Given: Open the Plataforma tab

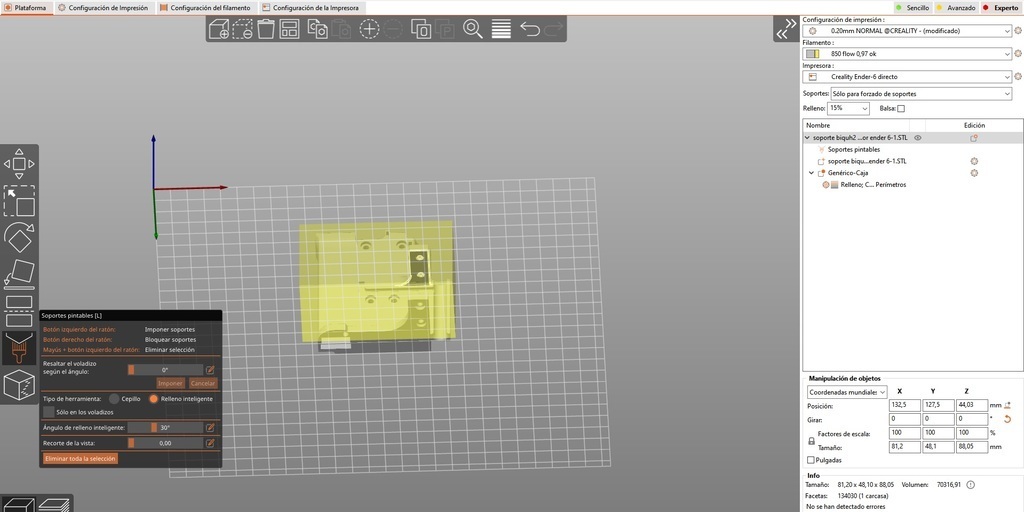Looking at the screenshot, I should pos(26,8).
